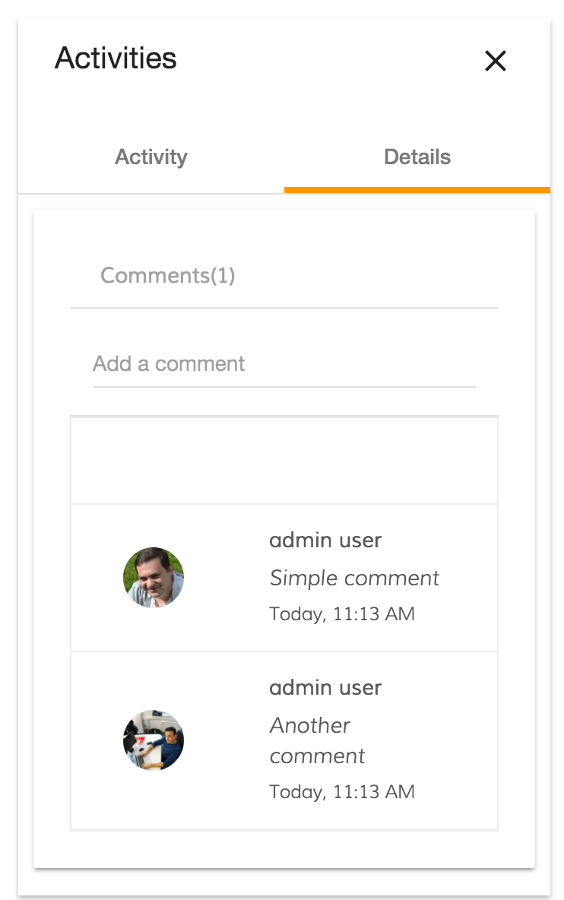Open avatar beside Another comment
The image size is (564, 900).
(153, 740)
